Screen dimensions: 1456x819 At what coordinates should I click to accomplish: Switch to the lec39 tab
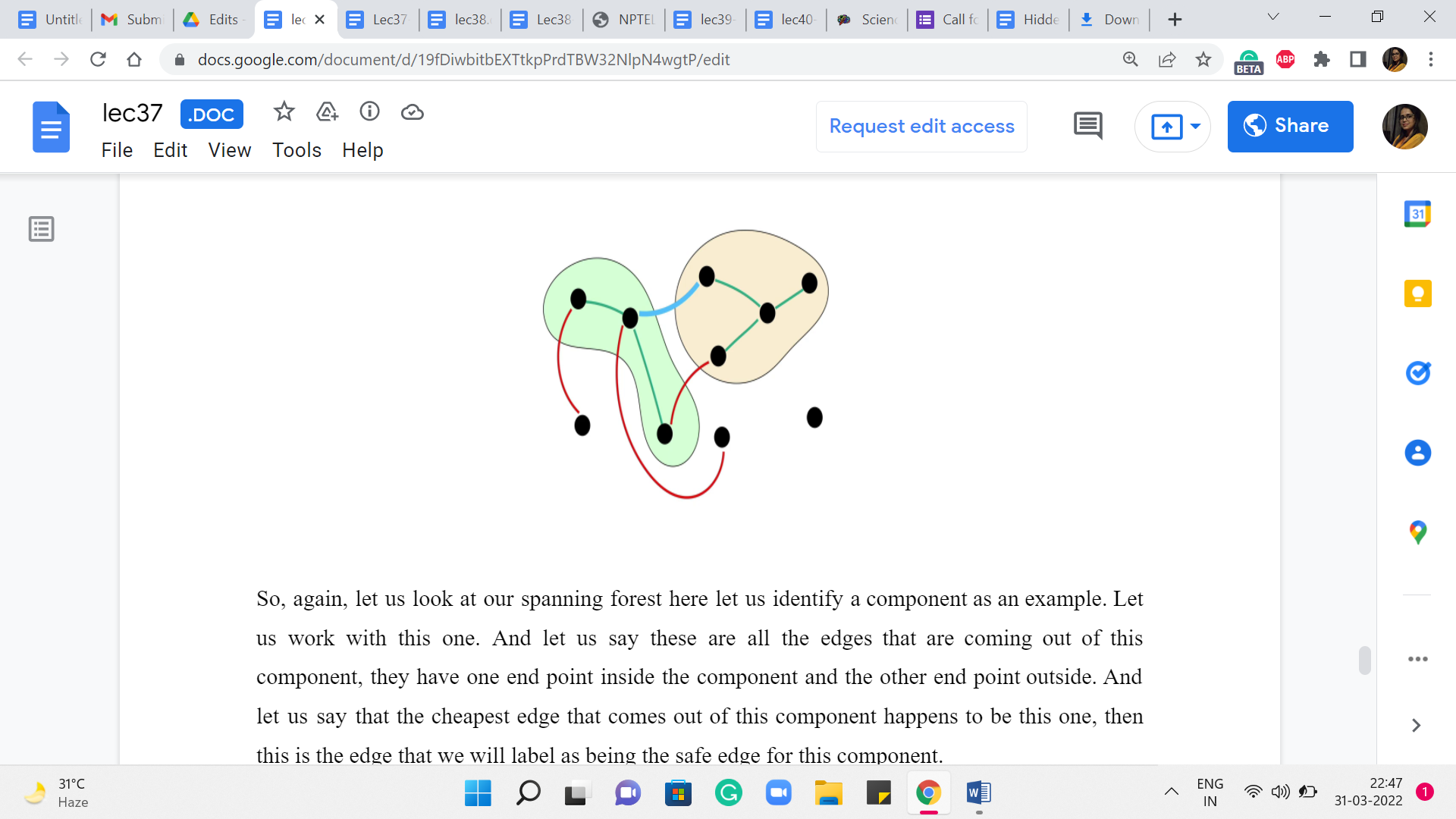705,20
